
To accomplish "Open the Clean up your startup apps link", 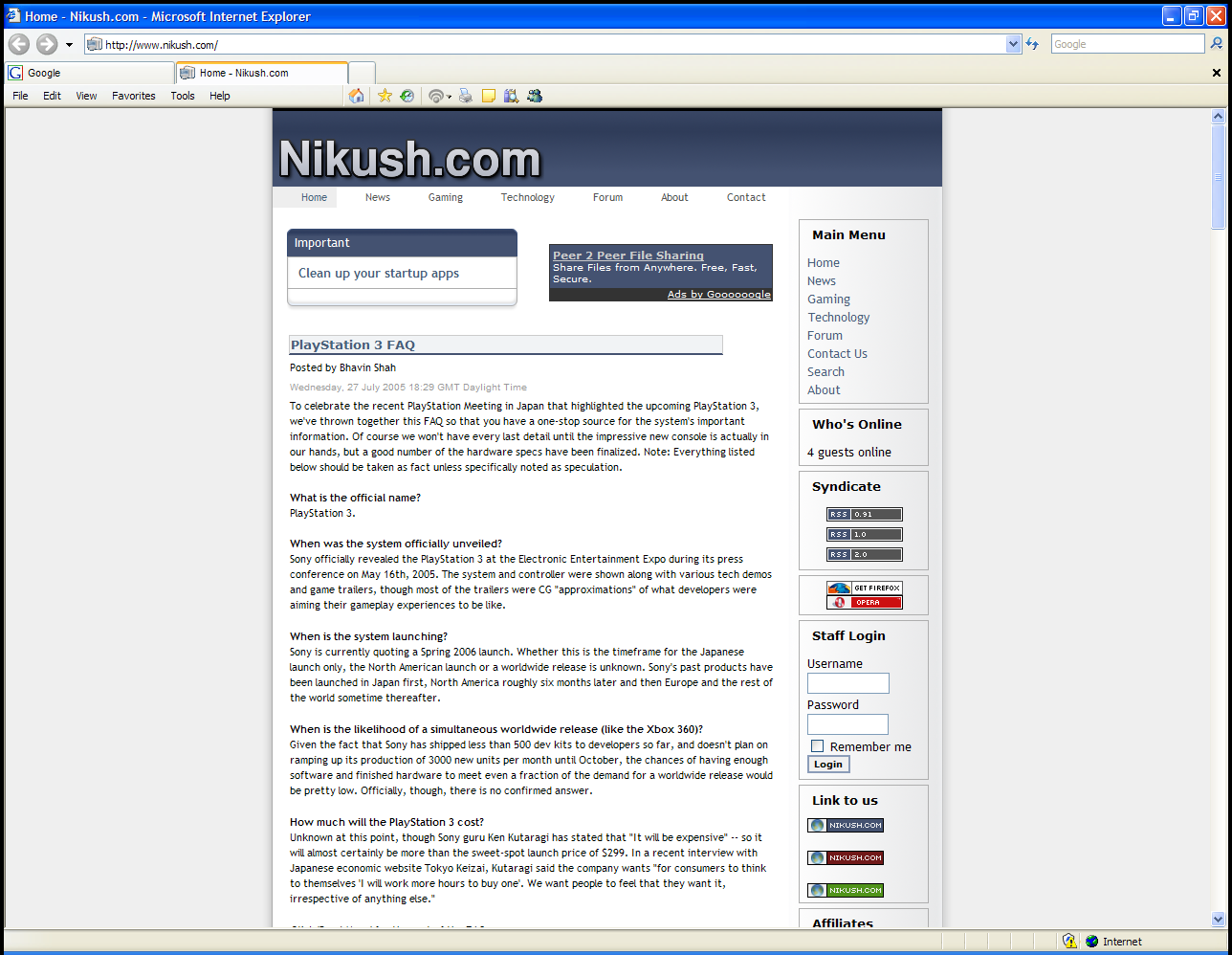I will [x=379, y=273].
